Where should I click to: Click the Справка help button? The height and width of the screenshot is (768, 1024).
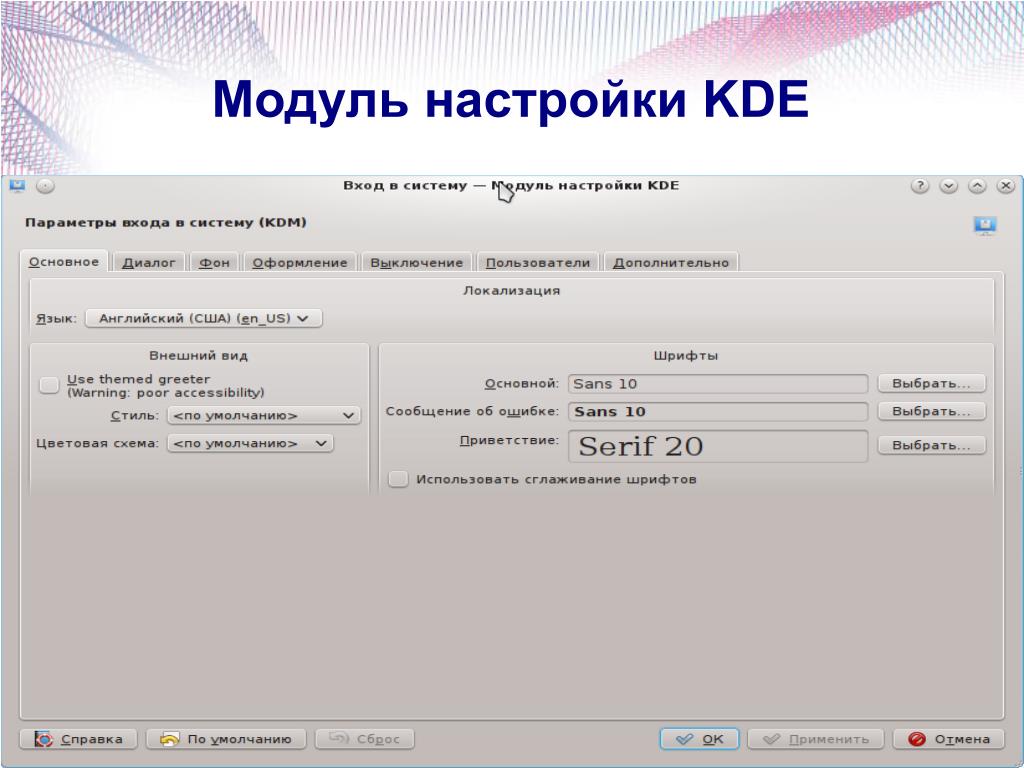78,739
